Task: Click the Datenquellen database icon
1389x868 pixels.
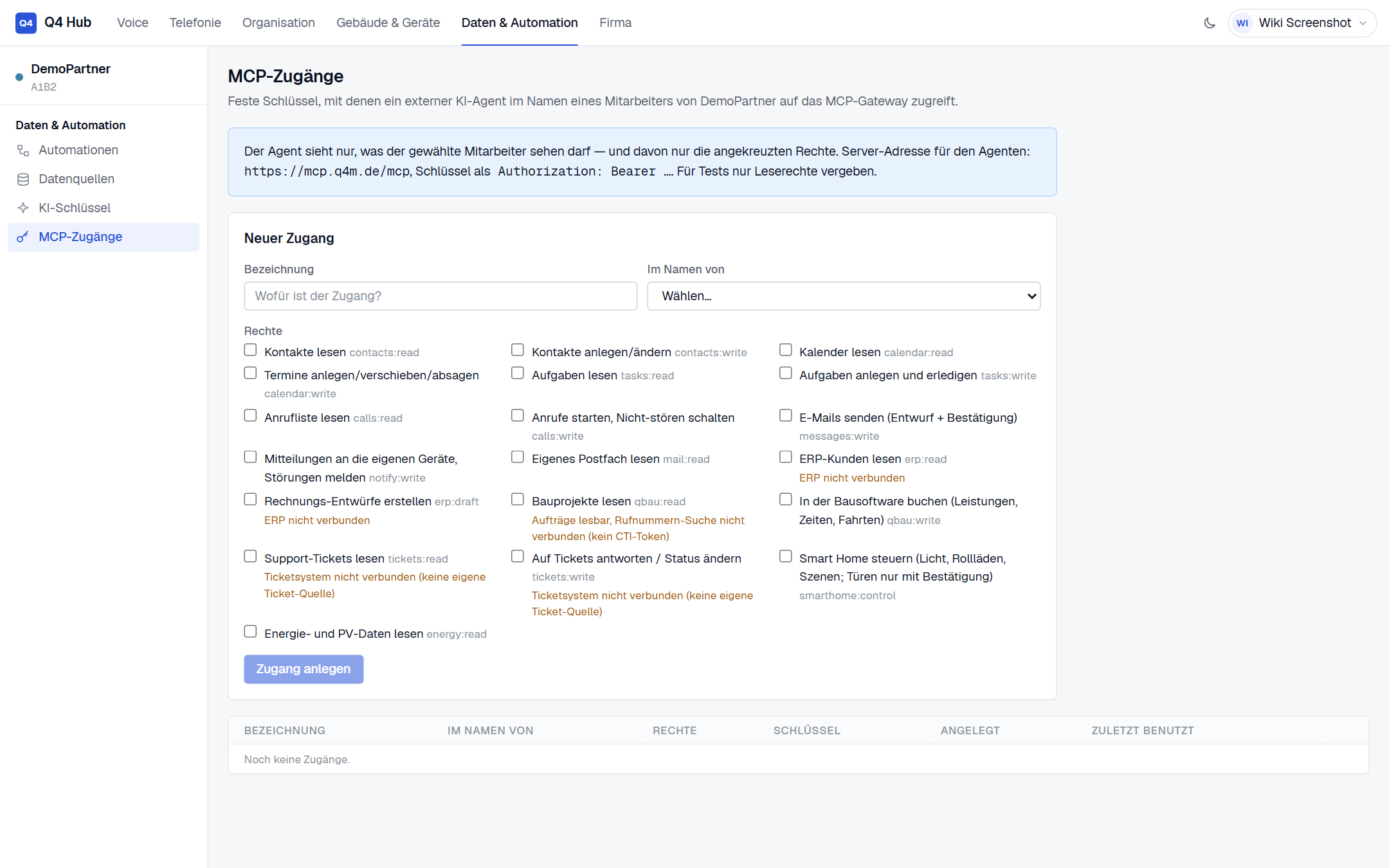Action: coord(23,179)
